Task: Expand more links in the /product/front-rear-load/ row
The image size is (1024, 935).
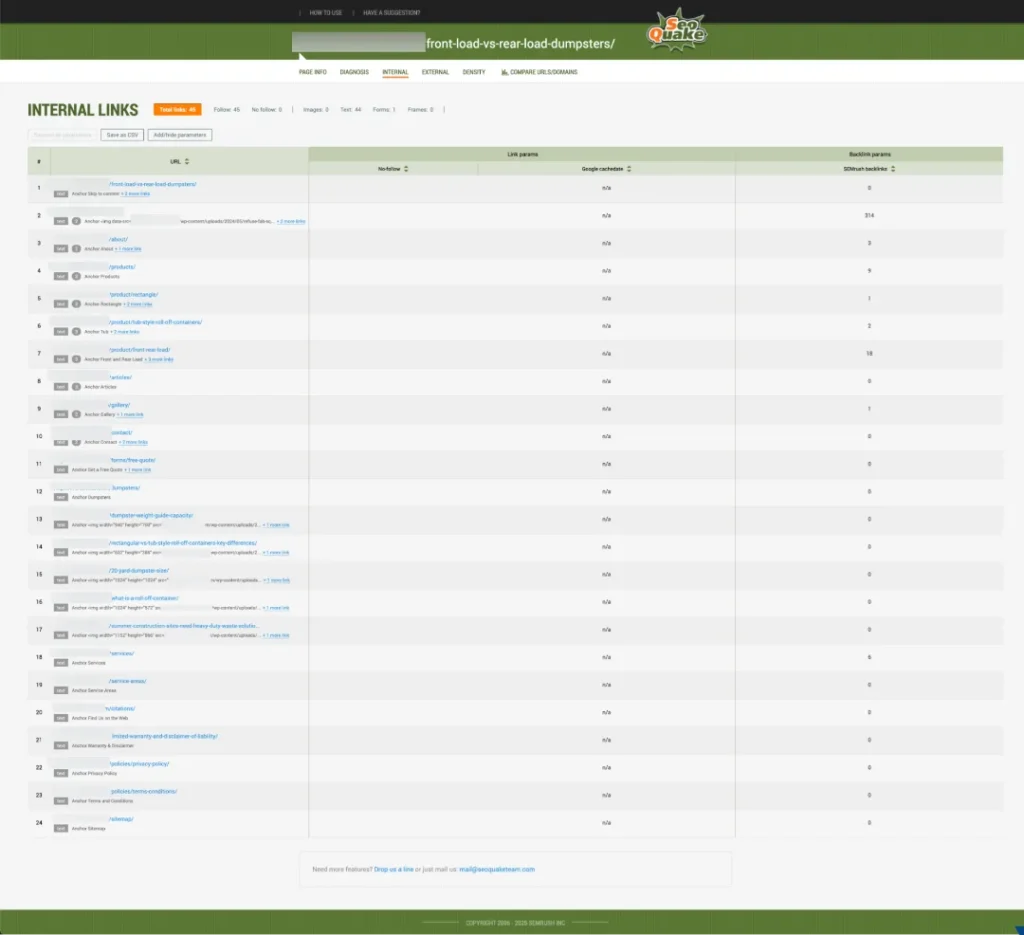Action: 159,360
